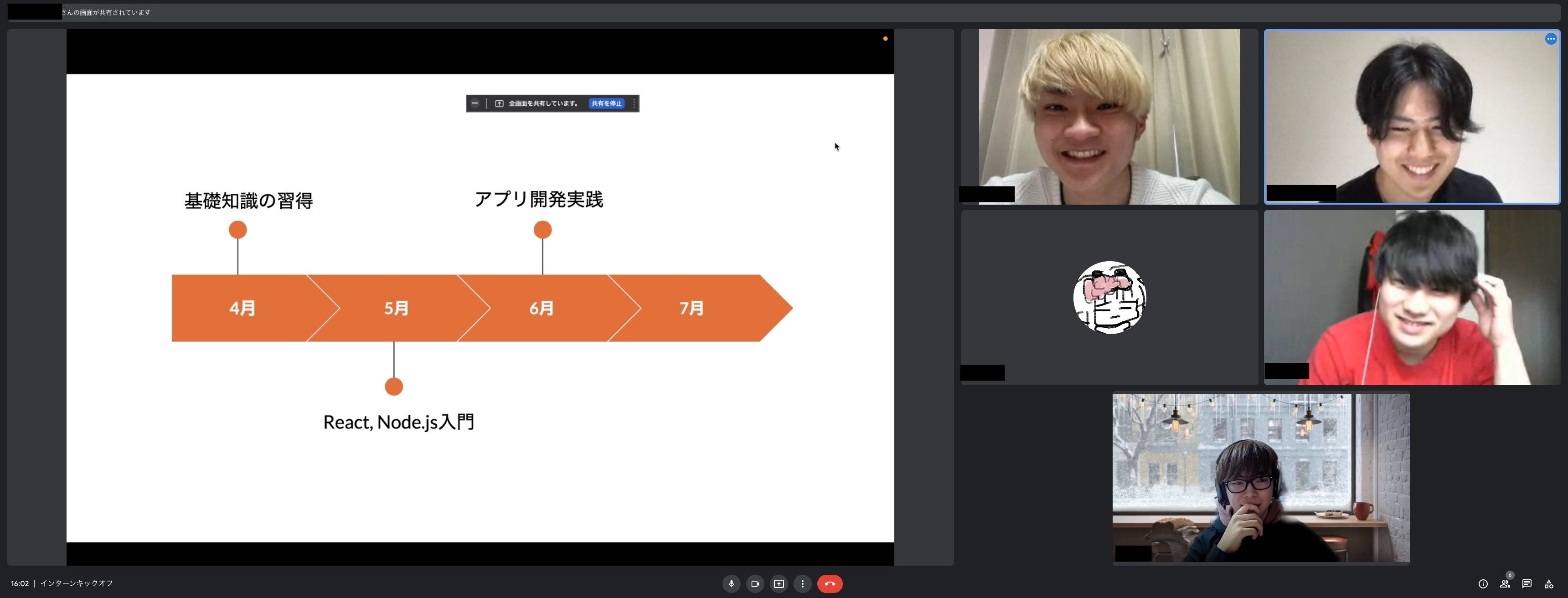The height and width of the screenshot is (598, 1568).
Task: Select the avatar-only participant tile
Action: (1109, 297)
